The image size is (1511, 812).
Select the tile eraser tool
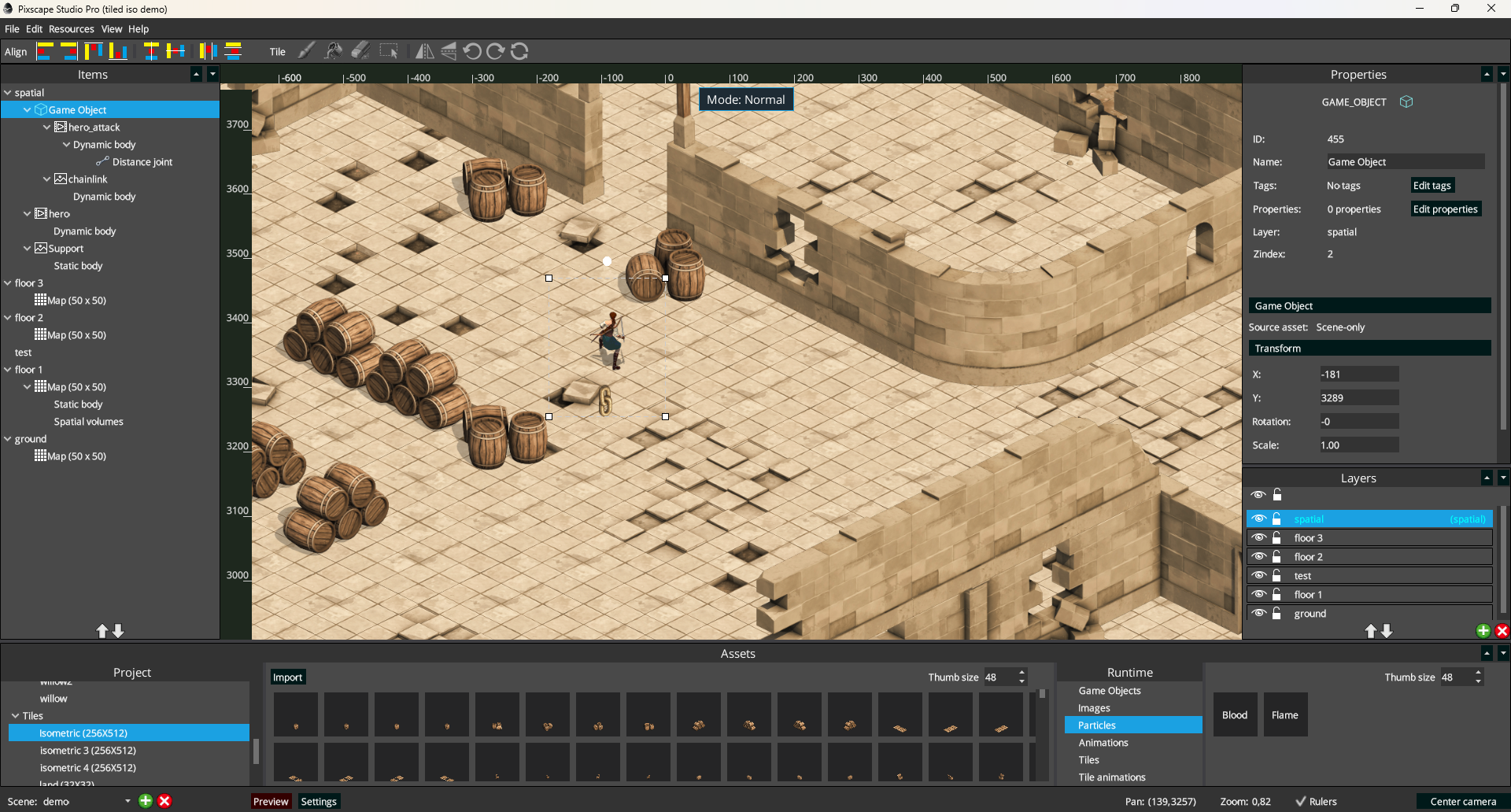coord(360,51)
